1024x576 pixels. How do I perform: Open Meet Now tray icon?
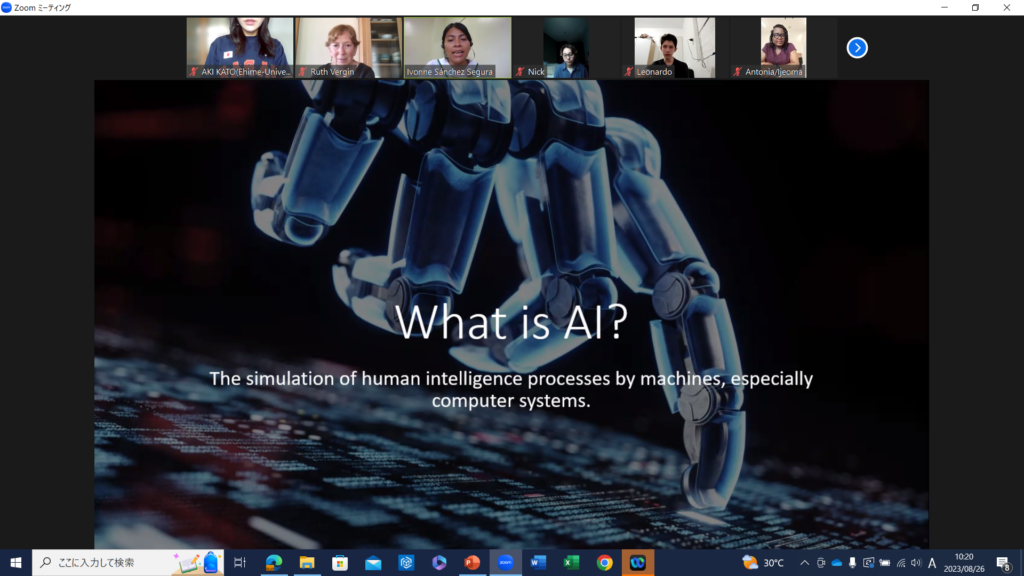[821, 562]
